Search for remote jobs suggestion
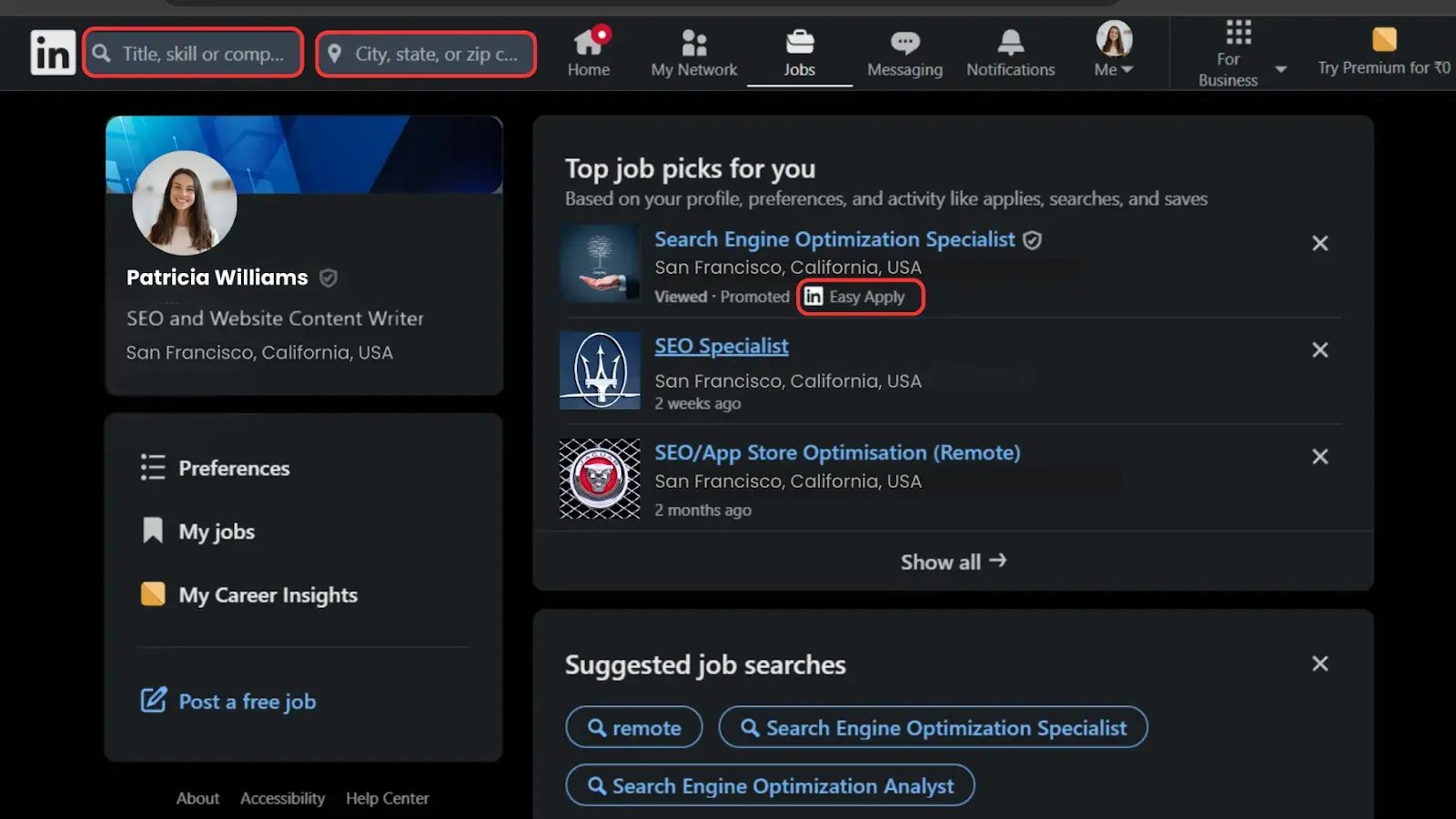This screenshot has width=1456, height=819. click(634, 728)
